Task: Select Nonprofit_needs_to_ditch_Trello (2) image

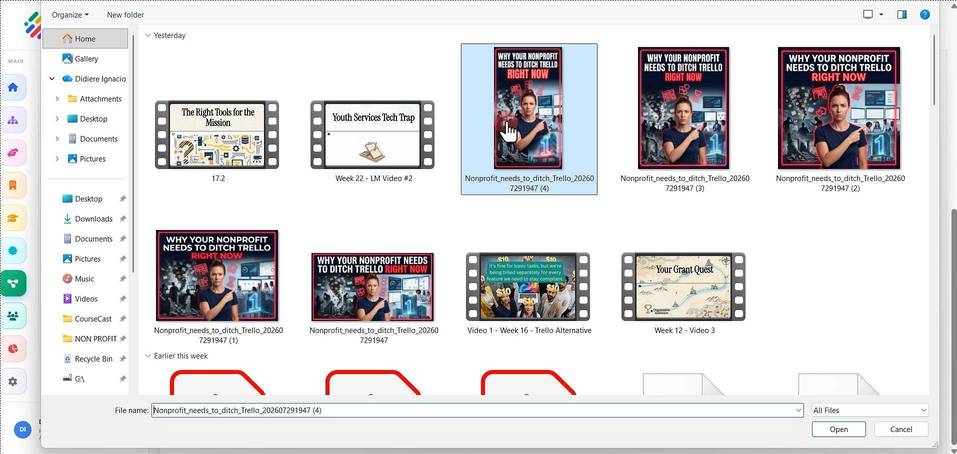Action: pos(840,118)
